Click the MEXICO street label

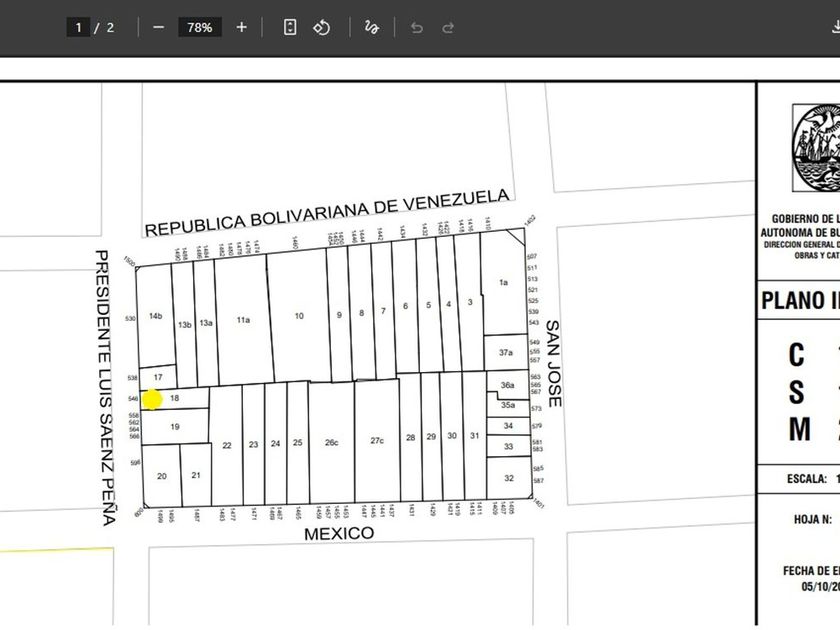click(x=339, y=534)
